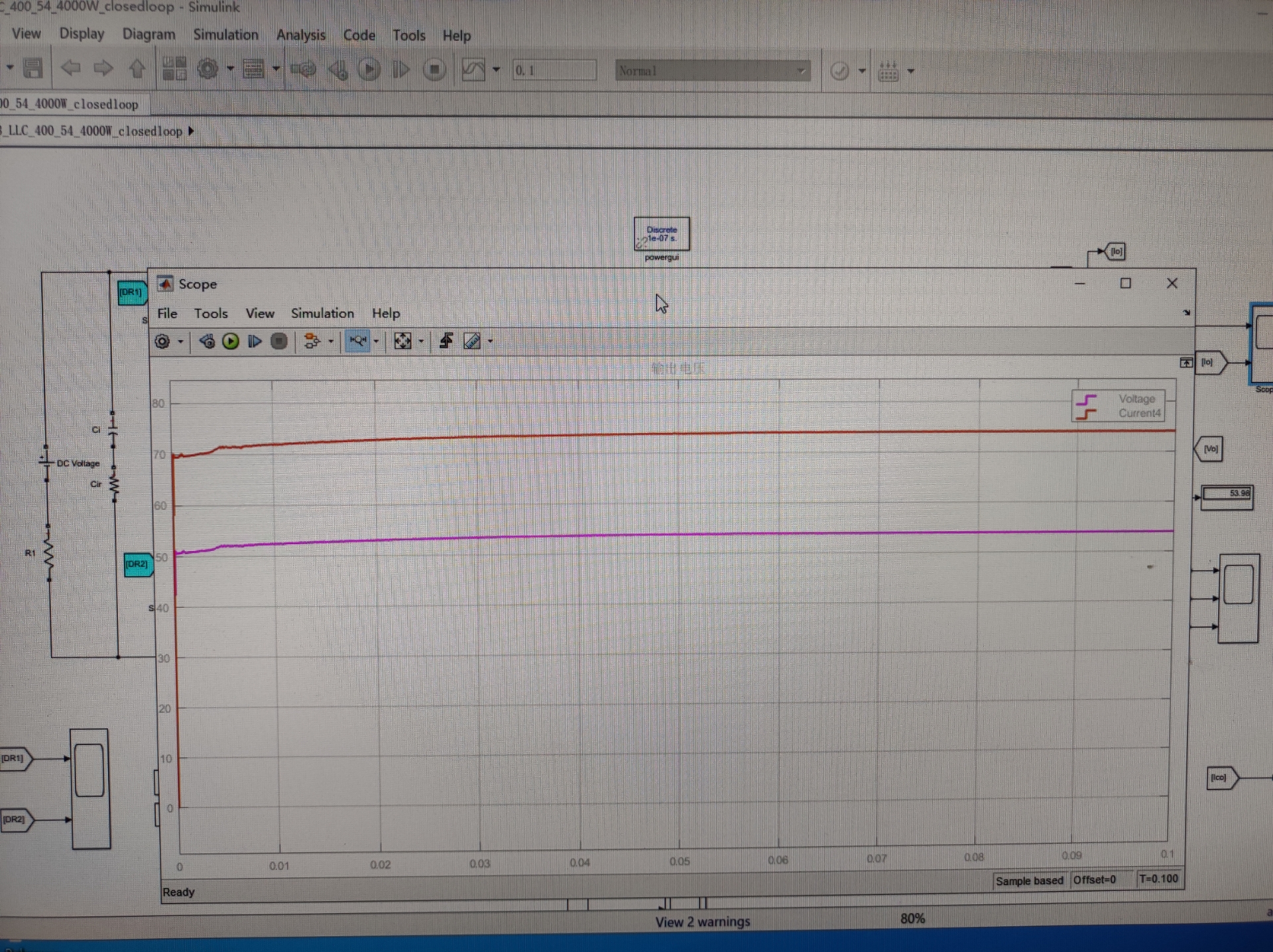This screenshot has height=952, width=1273.
Task: Toggle the Zoom X tool in Scope
Action: click(357, 341)
